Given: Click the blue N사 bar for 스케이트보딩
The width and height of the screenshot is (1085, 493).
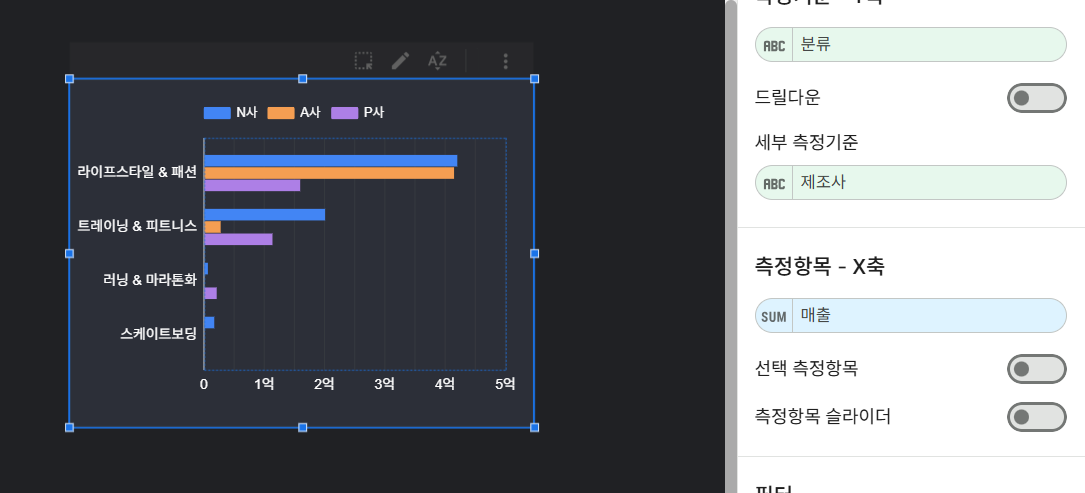Looking at the screenshot, I should click(x=209, y=323).
